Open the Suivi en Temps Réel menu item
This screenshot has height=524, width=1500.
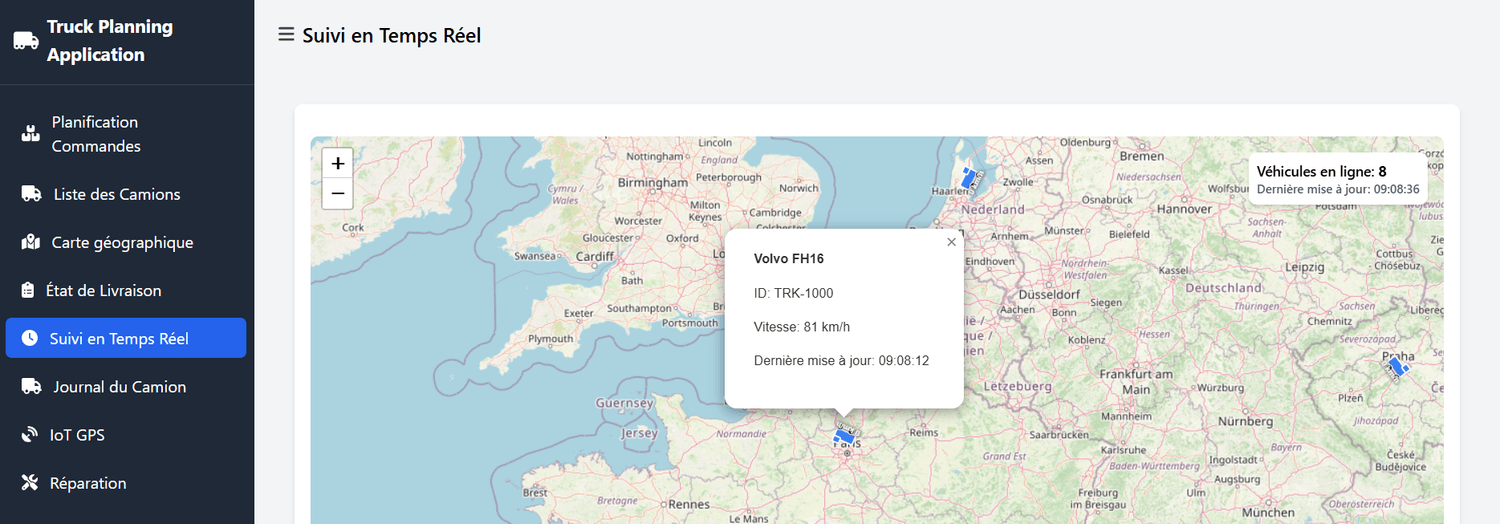[126, 338]
